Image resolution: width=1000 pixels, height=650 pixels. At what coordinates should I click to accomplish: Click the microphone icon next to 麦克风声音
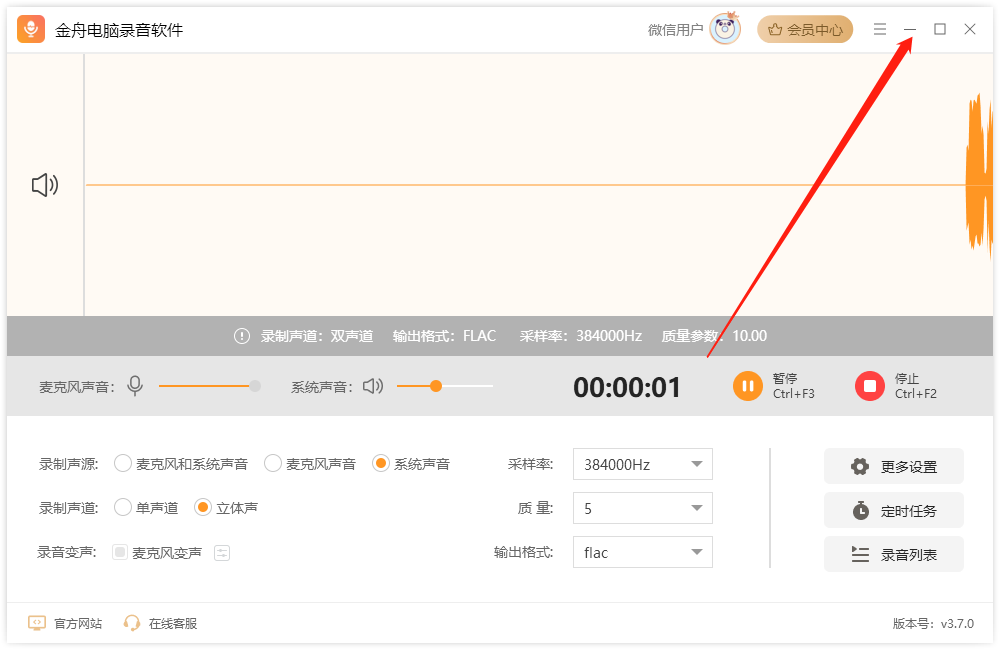coord(135,385)
